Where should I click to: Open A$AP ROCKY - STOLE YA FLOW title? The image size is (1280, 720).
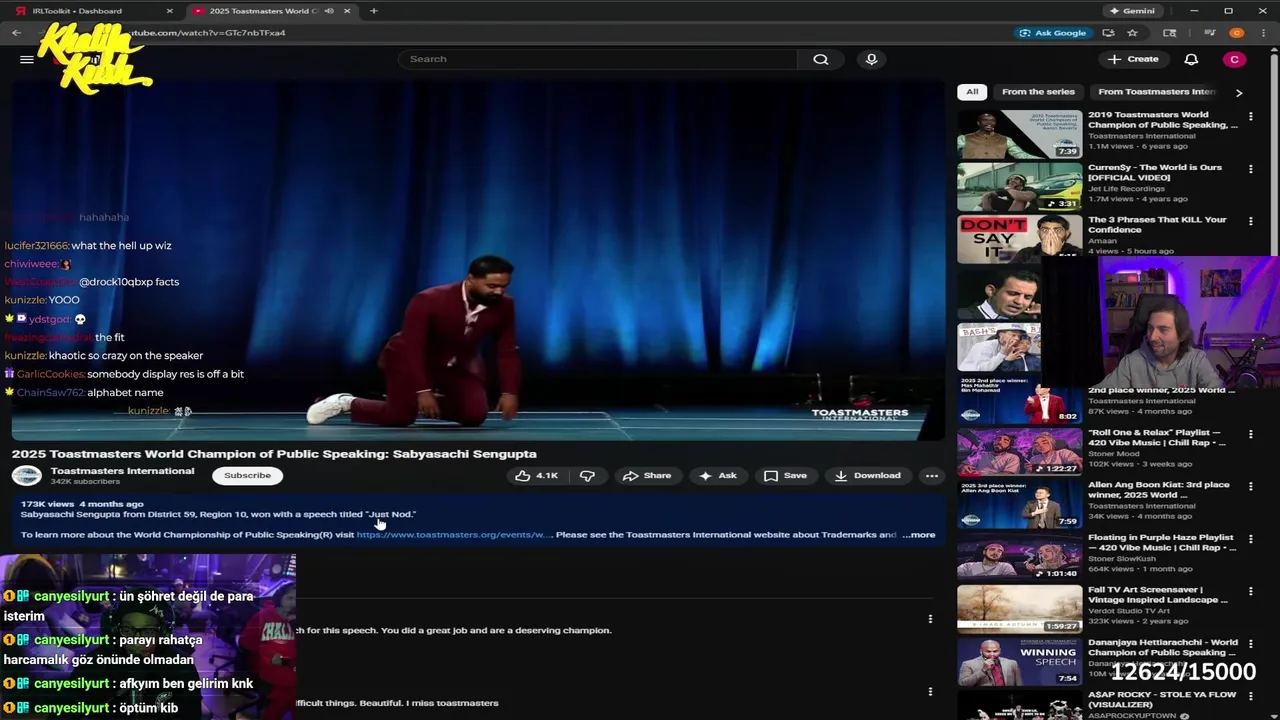point(1162,700)
